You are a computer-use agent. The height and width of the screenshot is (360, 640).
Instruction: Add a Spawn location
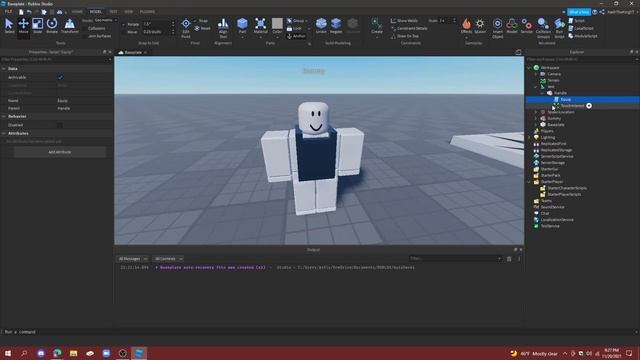pyautogui.click(x=480, y=26)
